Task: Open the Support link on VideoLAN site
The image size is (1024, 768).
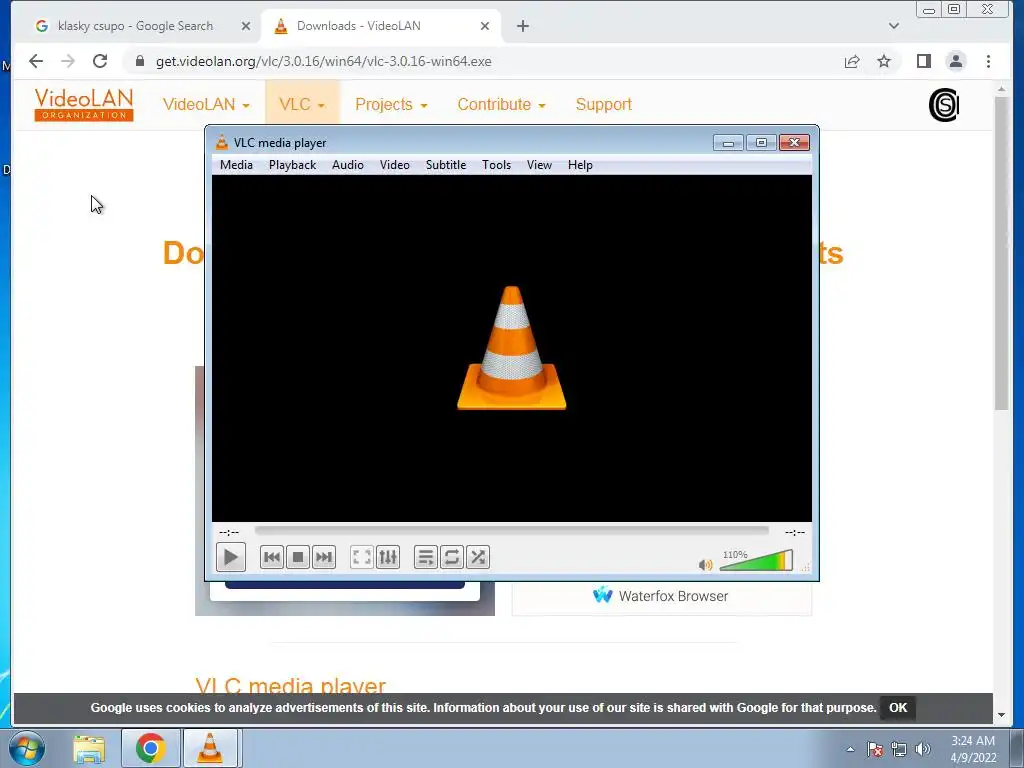Action: pos(603,104)
